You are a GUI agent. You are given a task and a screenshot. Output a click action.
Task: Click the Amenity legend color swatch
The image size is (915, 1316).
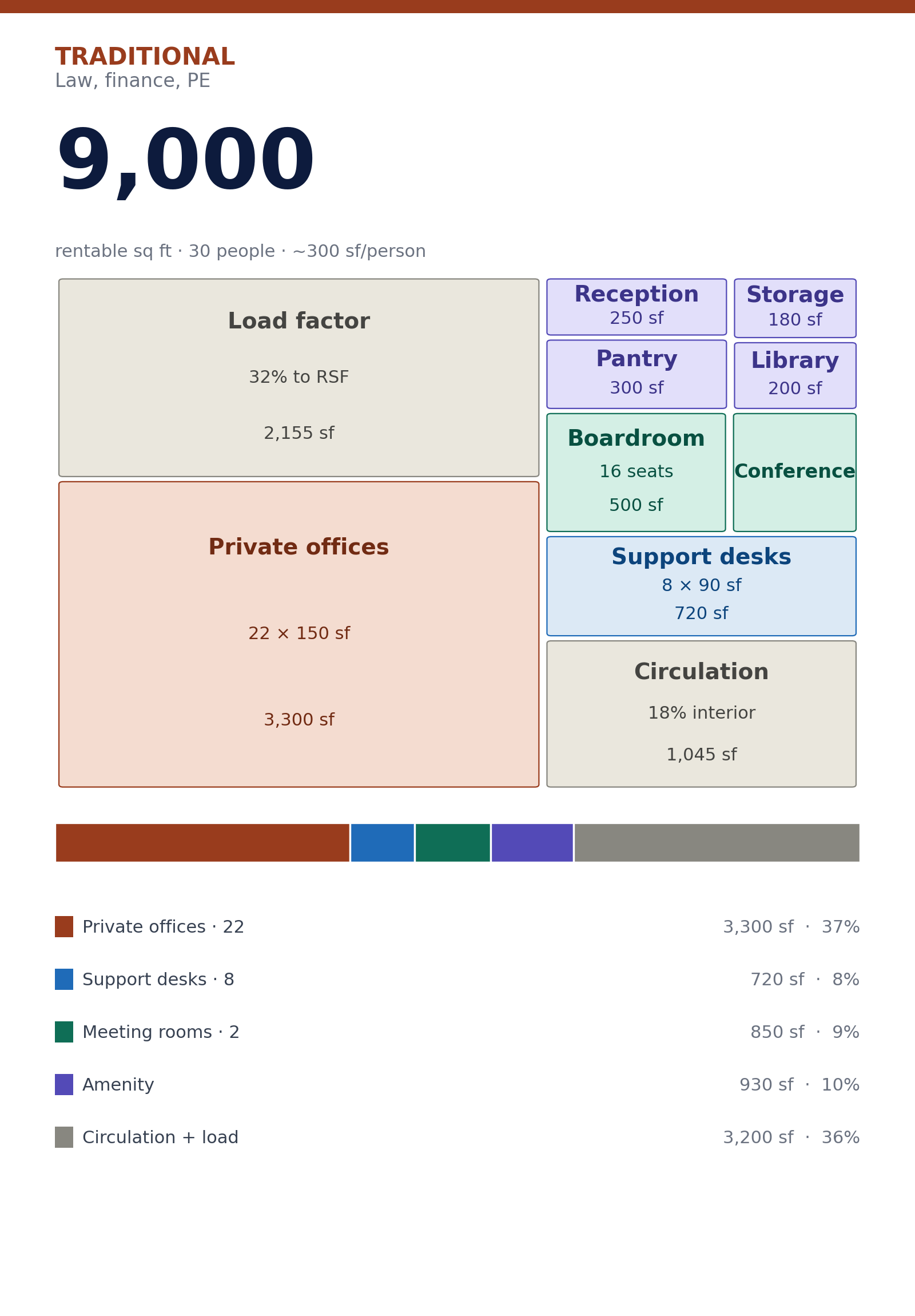(x=64, y=1085)
